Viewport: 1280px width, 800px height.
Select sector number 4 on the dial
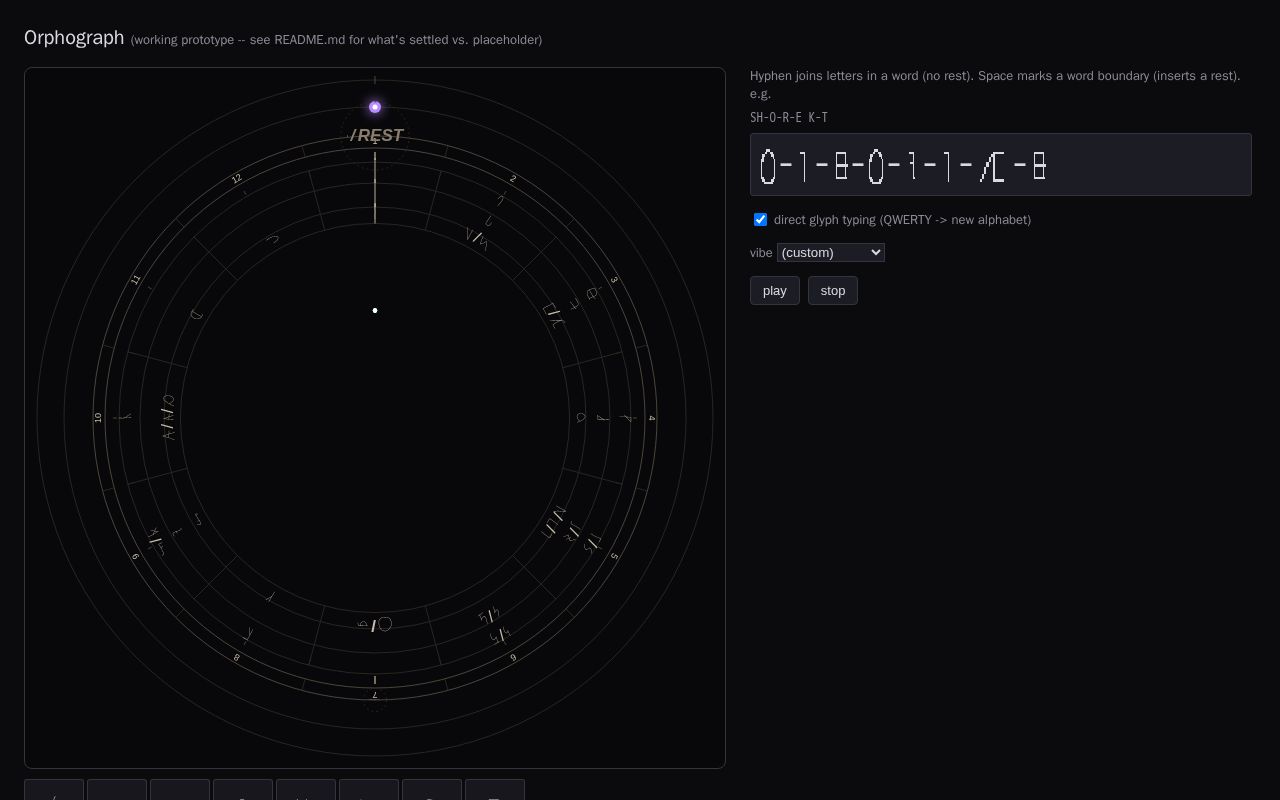(x=651, y=418)
